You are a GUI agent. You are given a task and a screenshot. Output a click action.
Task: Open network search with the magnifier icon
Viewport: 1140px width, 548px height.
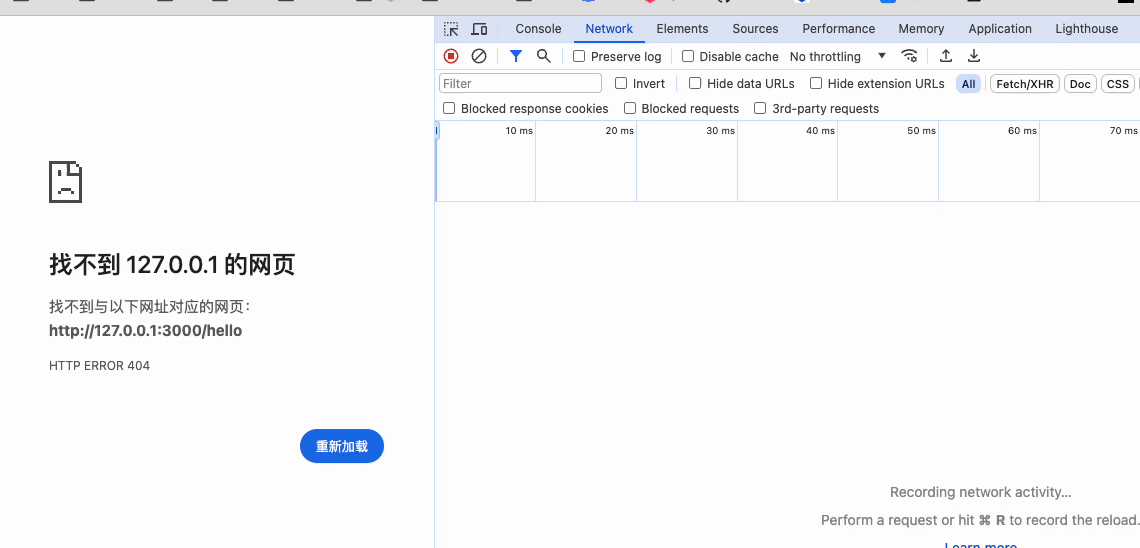pos(543,56)
